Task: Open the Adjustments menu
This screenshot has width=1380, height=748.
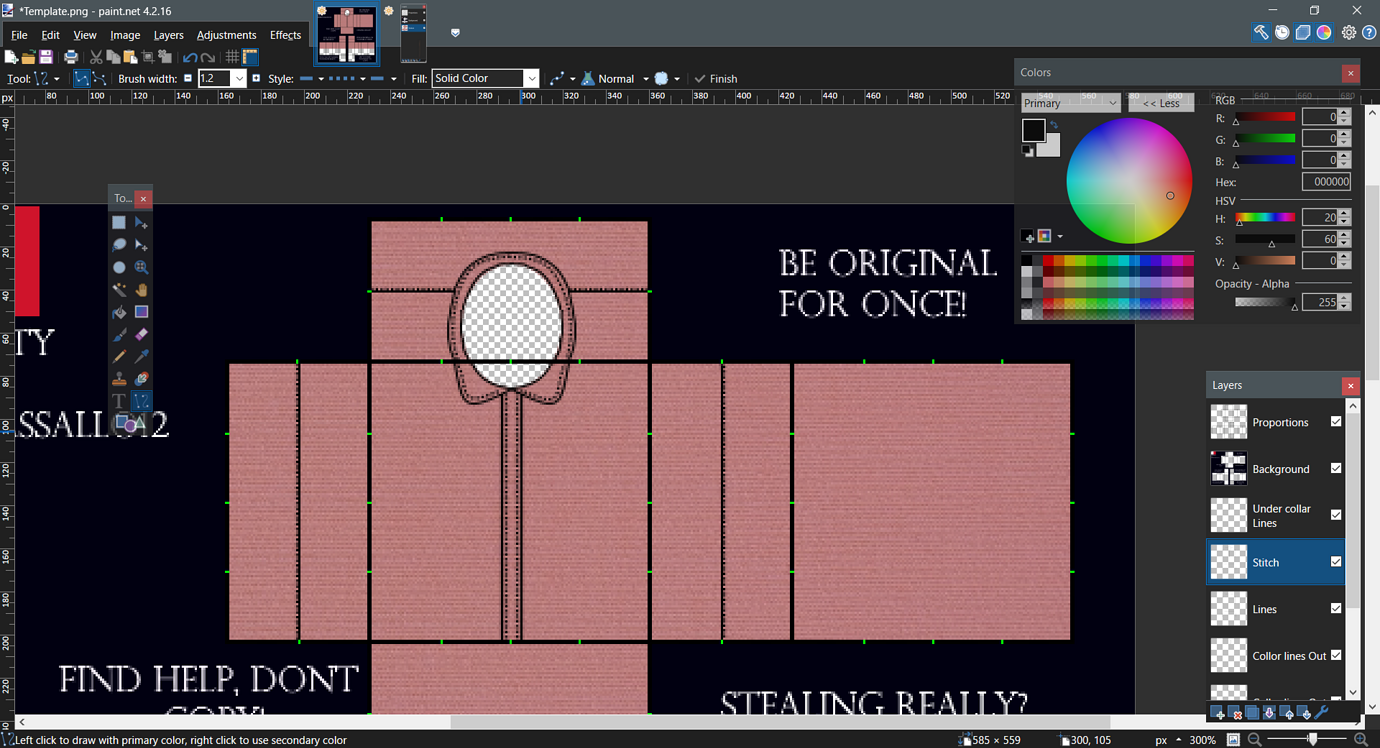Action: pyautogui.click(x=227, y=34)
